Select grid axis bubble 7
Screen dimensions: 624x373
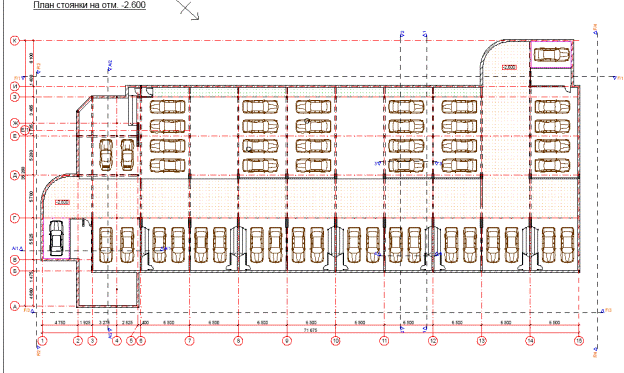(189, 341)
